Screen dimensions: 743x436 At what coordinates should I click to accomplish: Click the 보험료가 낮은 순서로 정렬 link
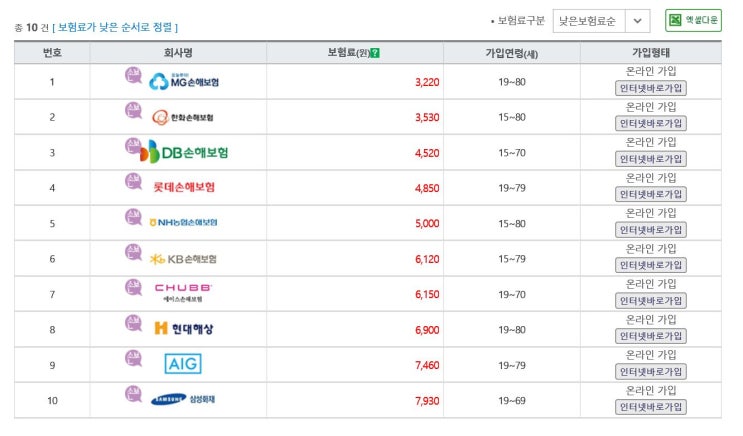(x=117, y=27)
